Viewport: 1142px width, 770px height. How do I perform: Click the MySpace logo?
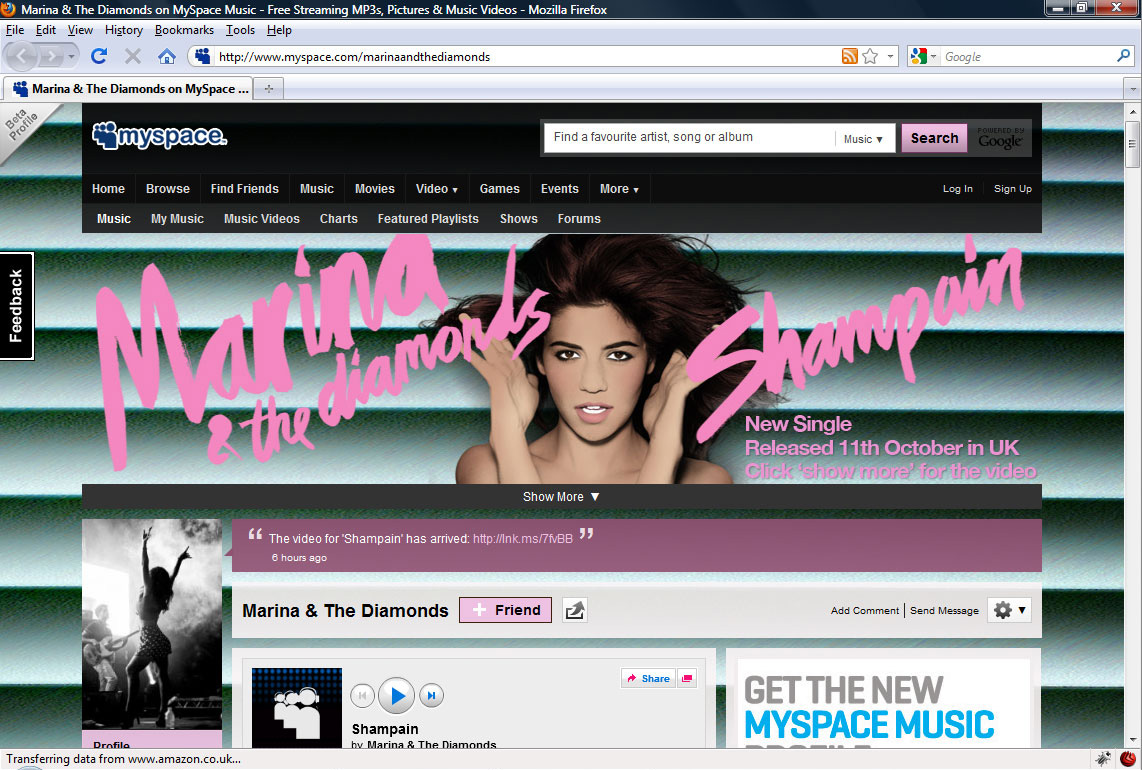(160, 135)
